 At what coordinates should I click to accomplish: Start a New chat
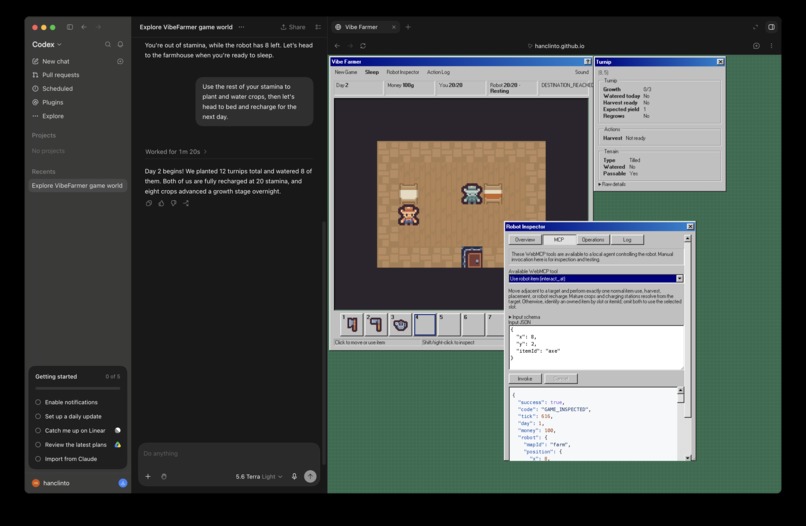click(56, 61)
